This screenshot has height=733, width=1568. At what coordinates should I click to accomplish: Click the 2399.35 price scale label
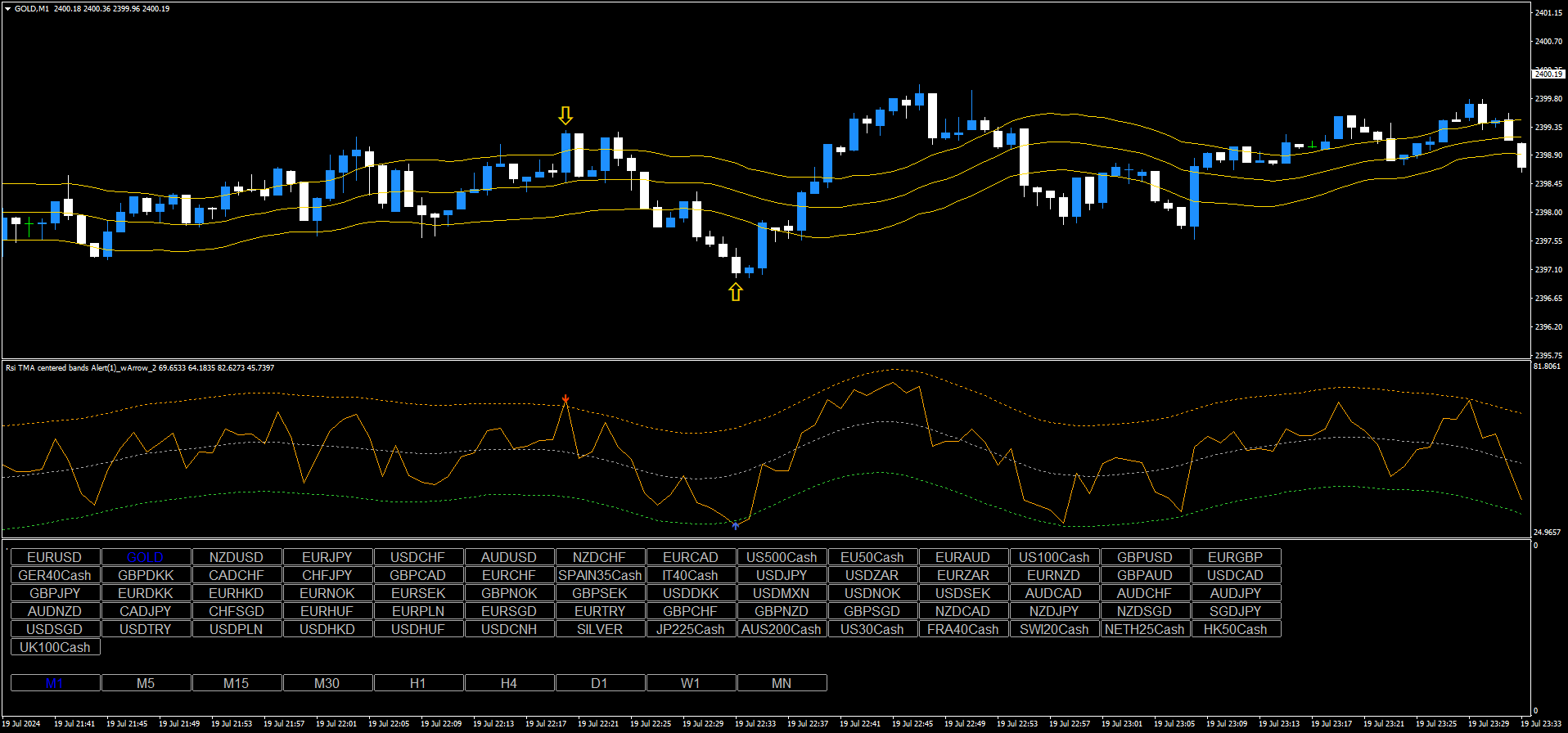click(1548, 127)
